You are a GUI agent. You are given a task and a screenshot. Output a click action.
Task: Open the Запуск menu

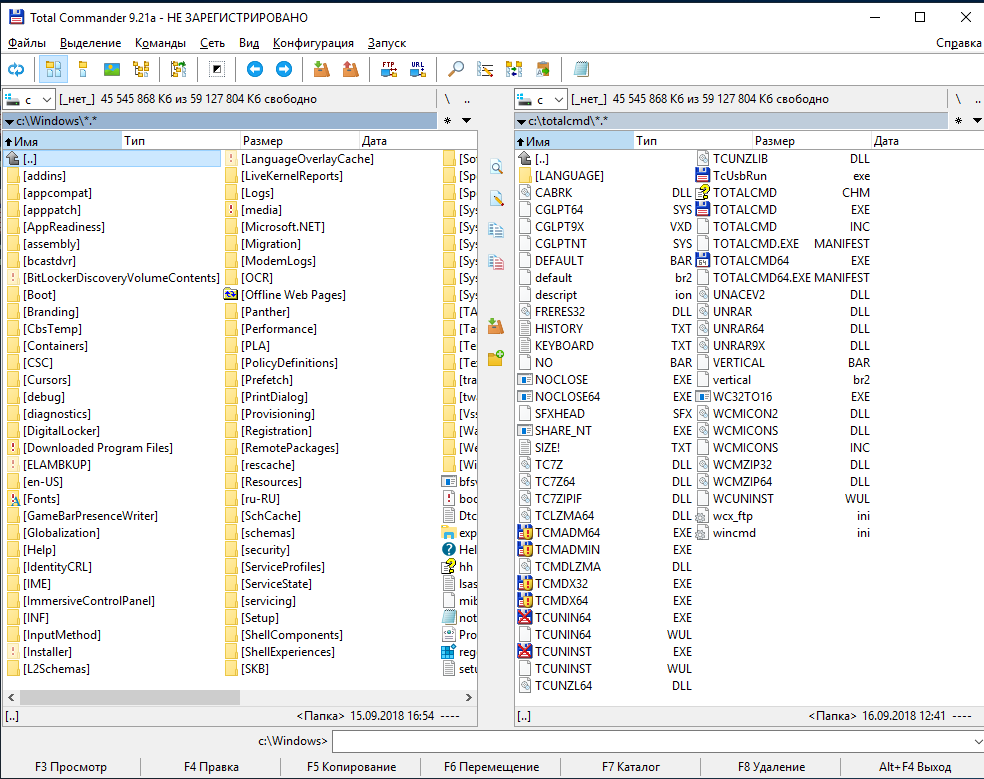tap(387, 43)
